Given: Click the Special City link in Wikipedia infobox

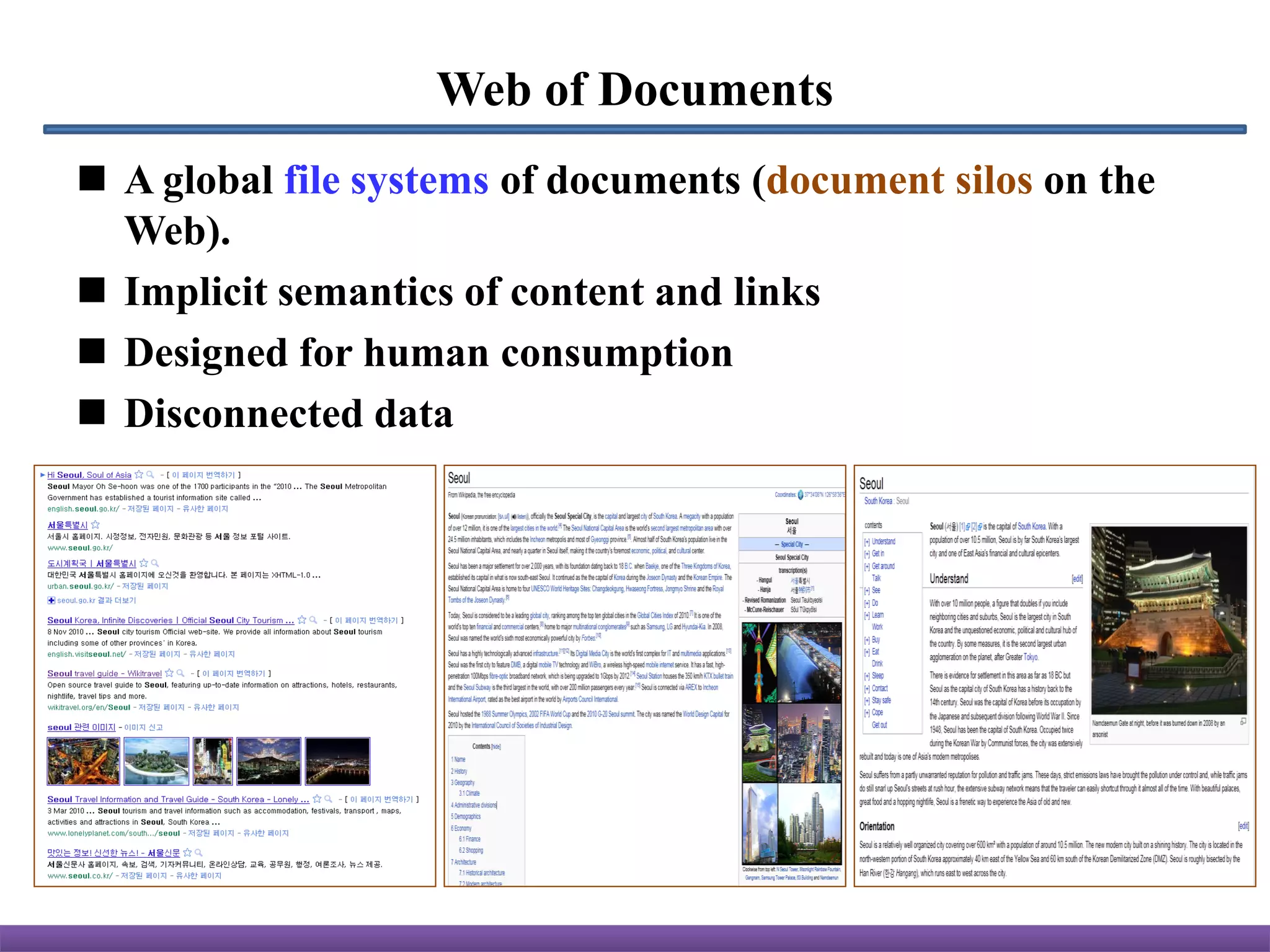Looking at the screenshot, I should click(792, 544).
